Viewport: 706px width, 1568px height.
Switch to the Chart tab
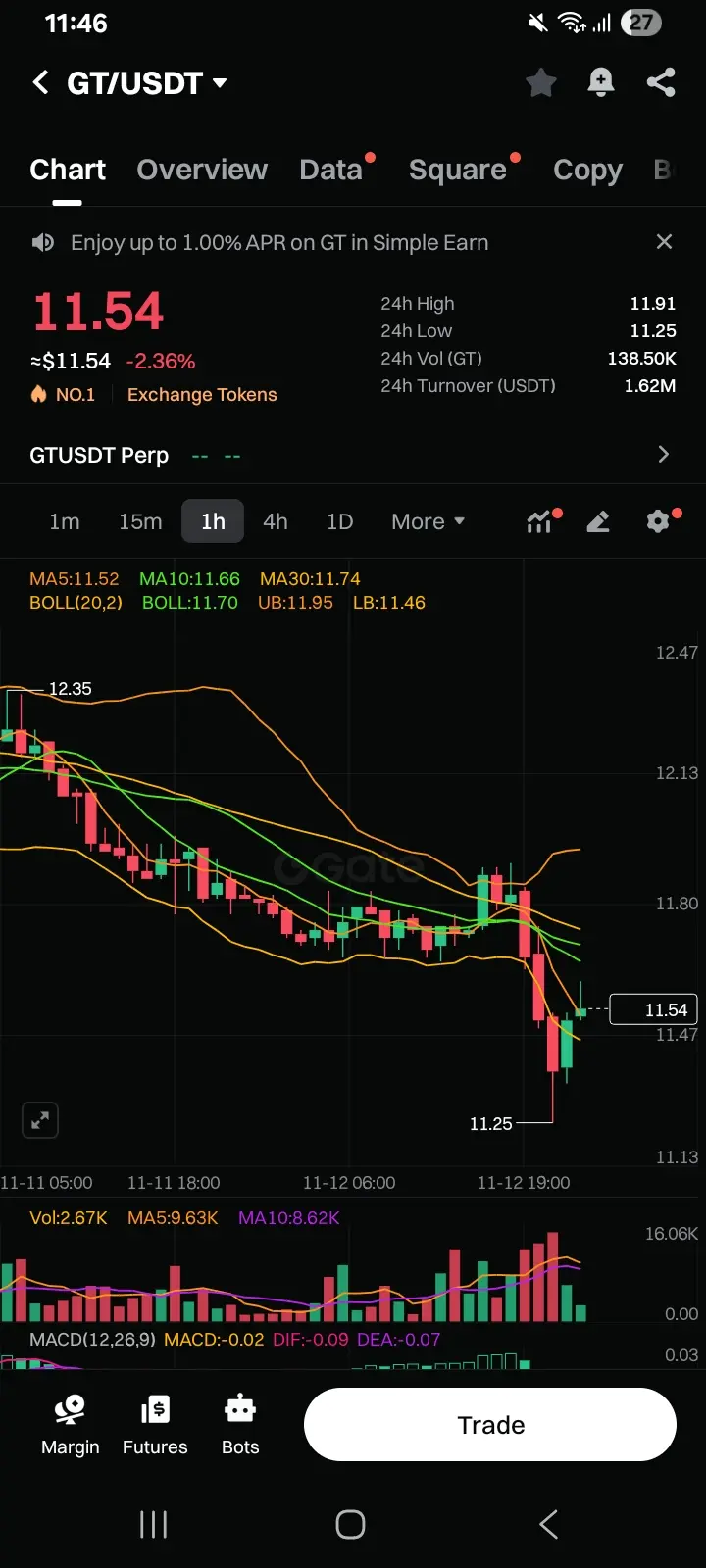pyautogui.click(x=68, y=170)
